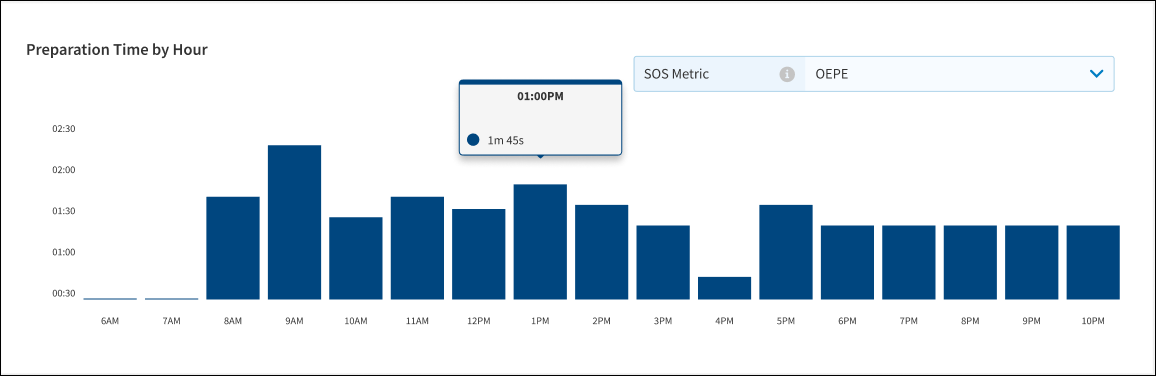
Task: Open the SOS Metric OEPE combo box
Action: (x=874, y=74)
